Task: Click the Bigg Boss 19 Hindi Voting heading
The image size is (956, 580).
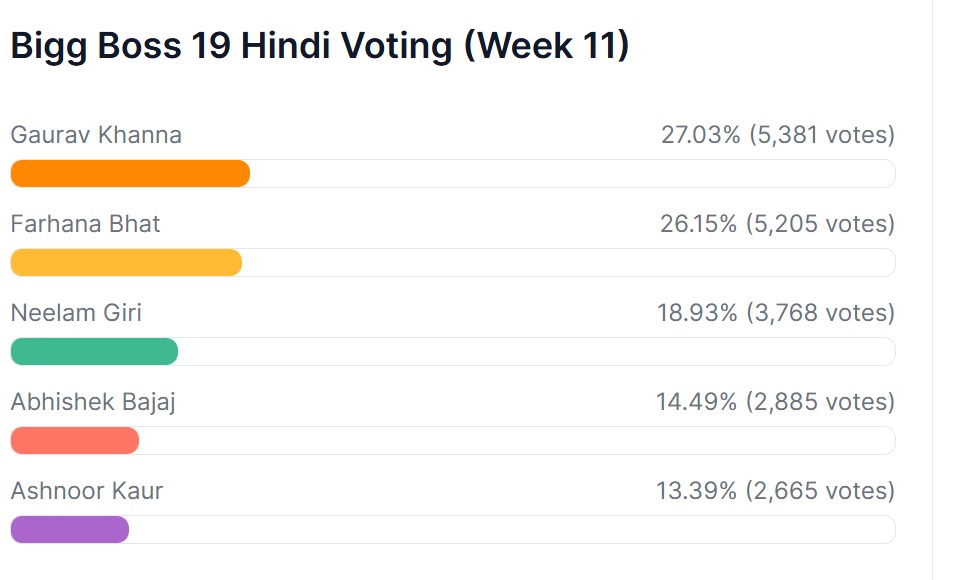Action: point(320,47)
